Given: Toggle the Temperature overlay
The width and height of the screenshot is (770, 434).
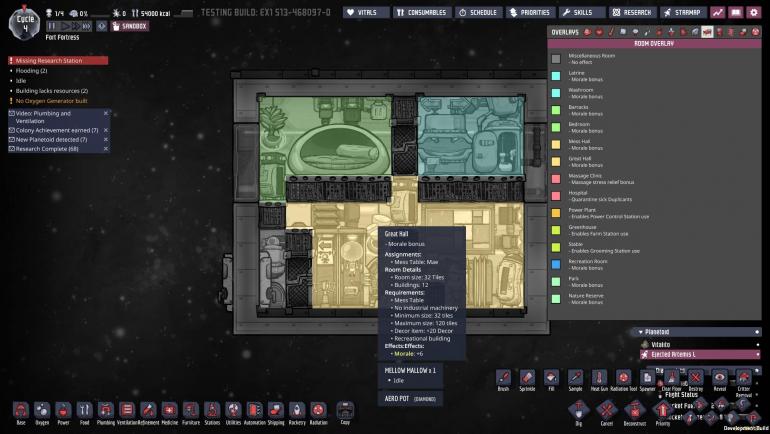Looking at the screenshot, I should point(611,32).
